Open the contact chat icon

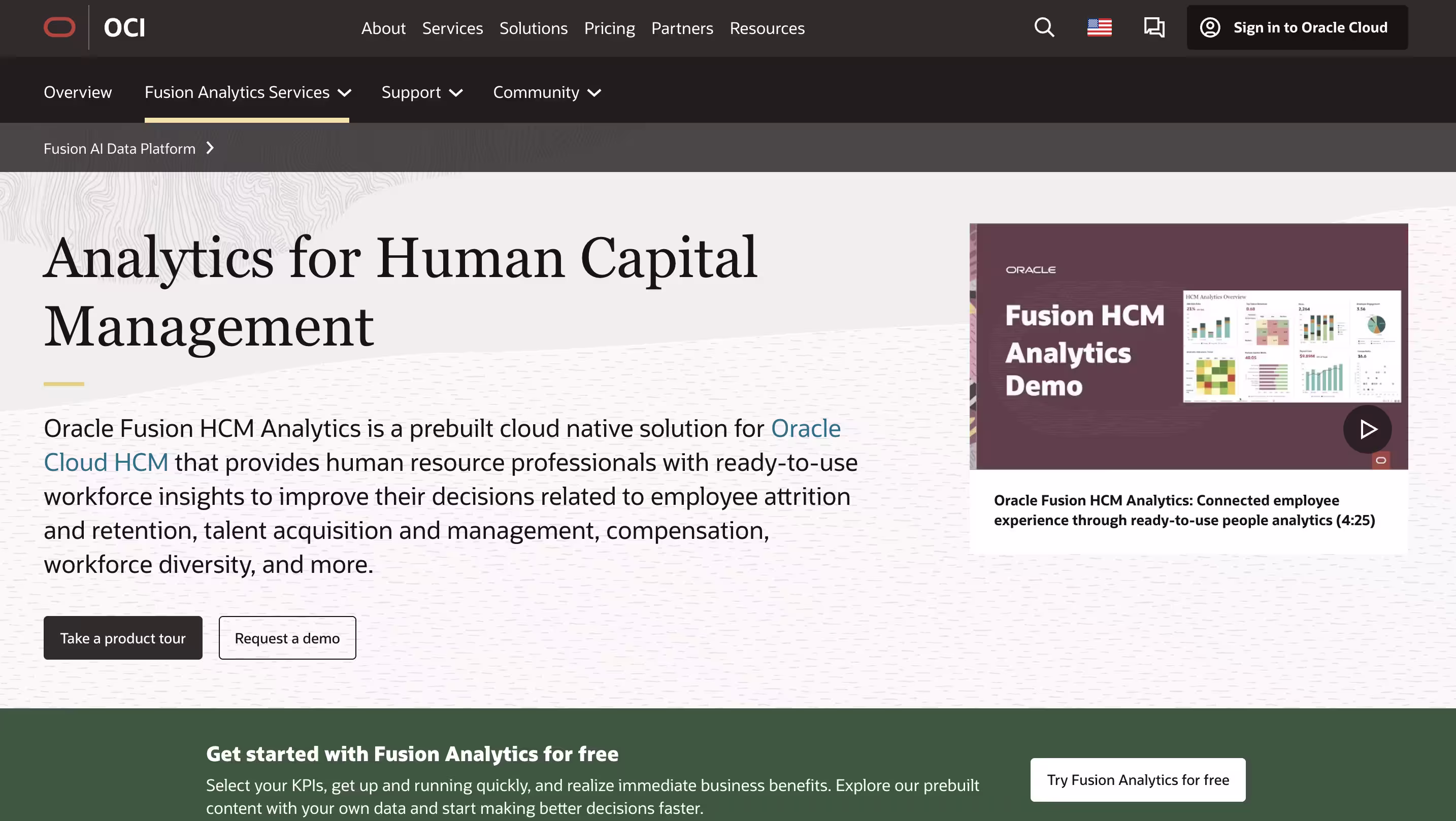[1154, 27]
